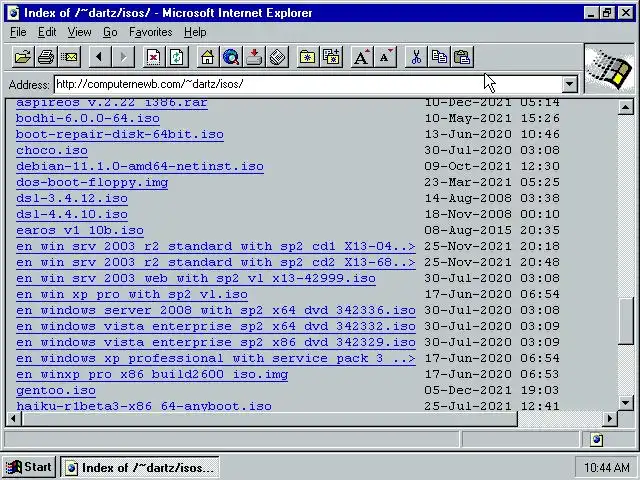The image size is (640, 480).
Task: Click windows vista enterprise sp2 x64 link
Action: [x=216, y=327]
